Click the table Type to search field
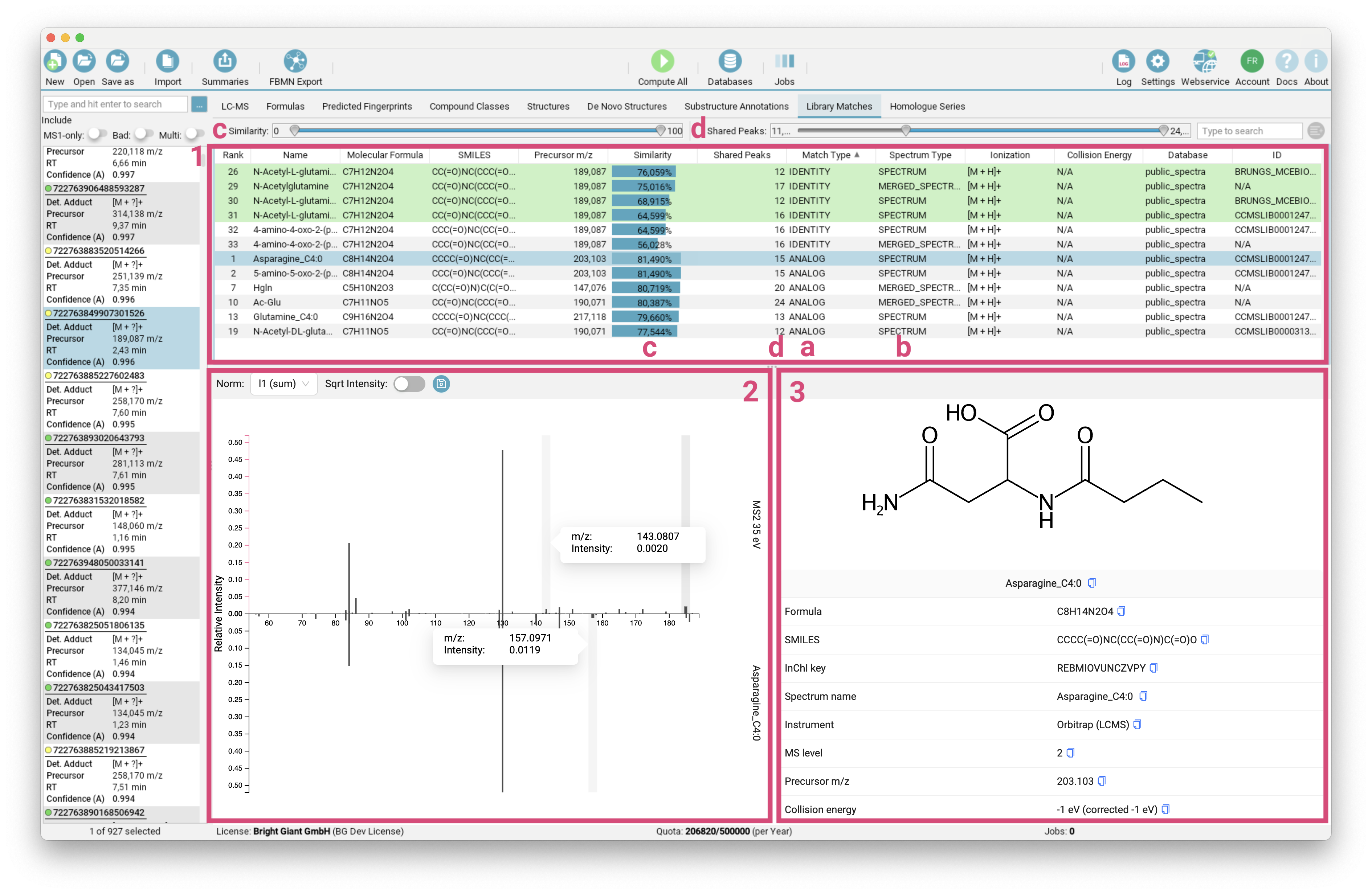 pos(1249,131)
